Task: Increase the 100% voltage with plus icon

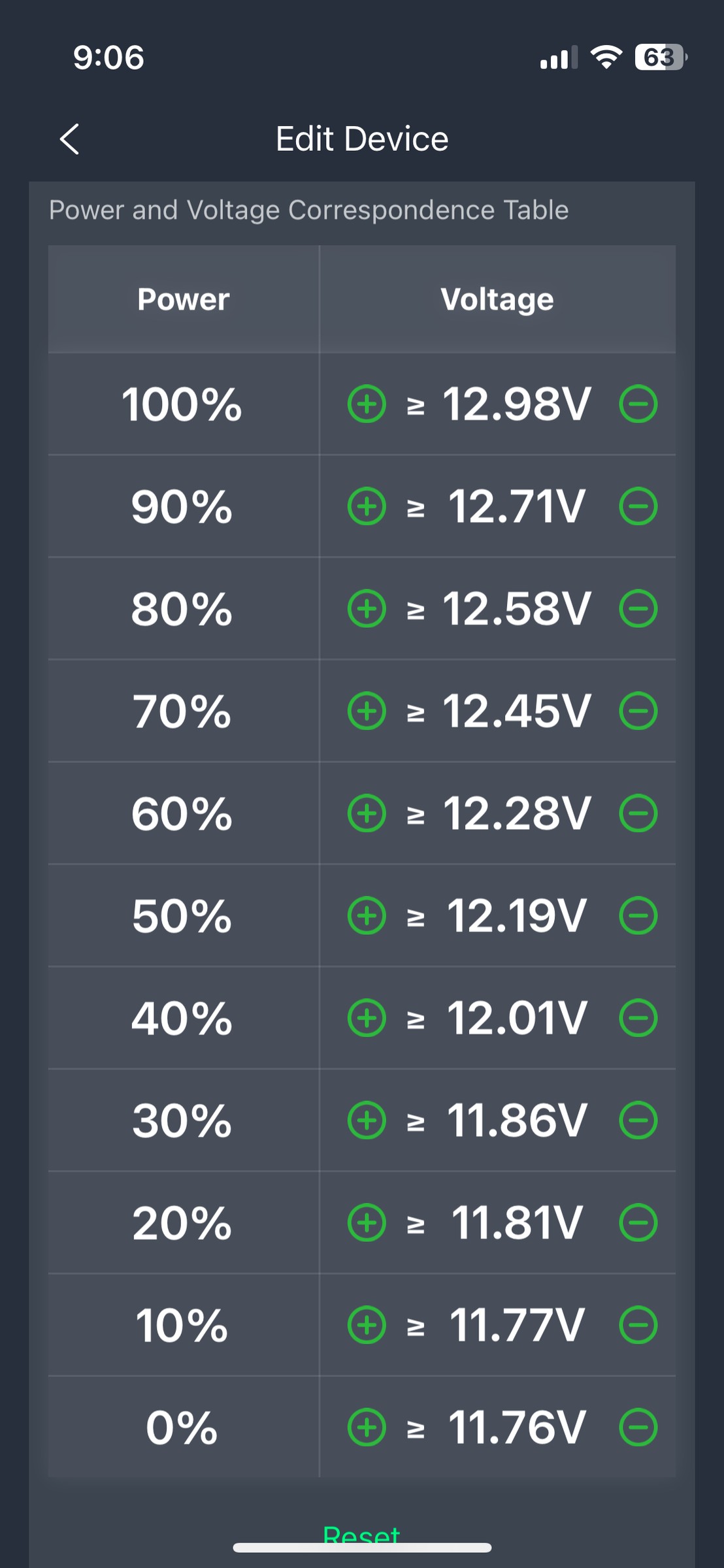Action: [367, 404]
